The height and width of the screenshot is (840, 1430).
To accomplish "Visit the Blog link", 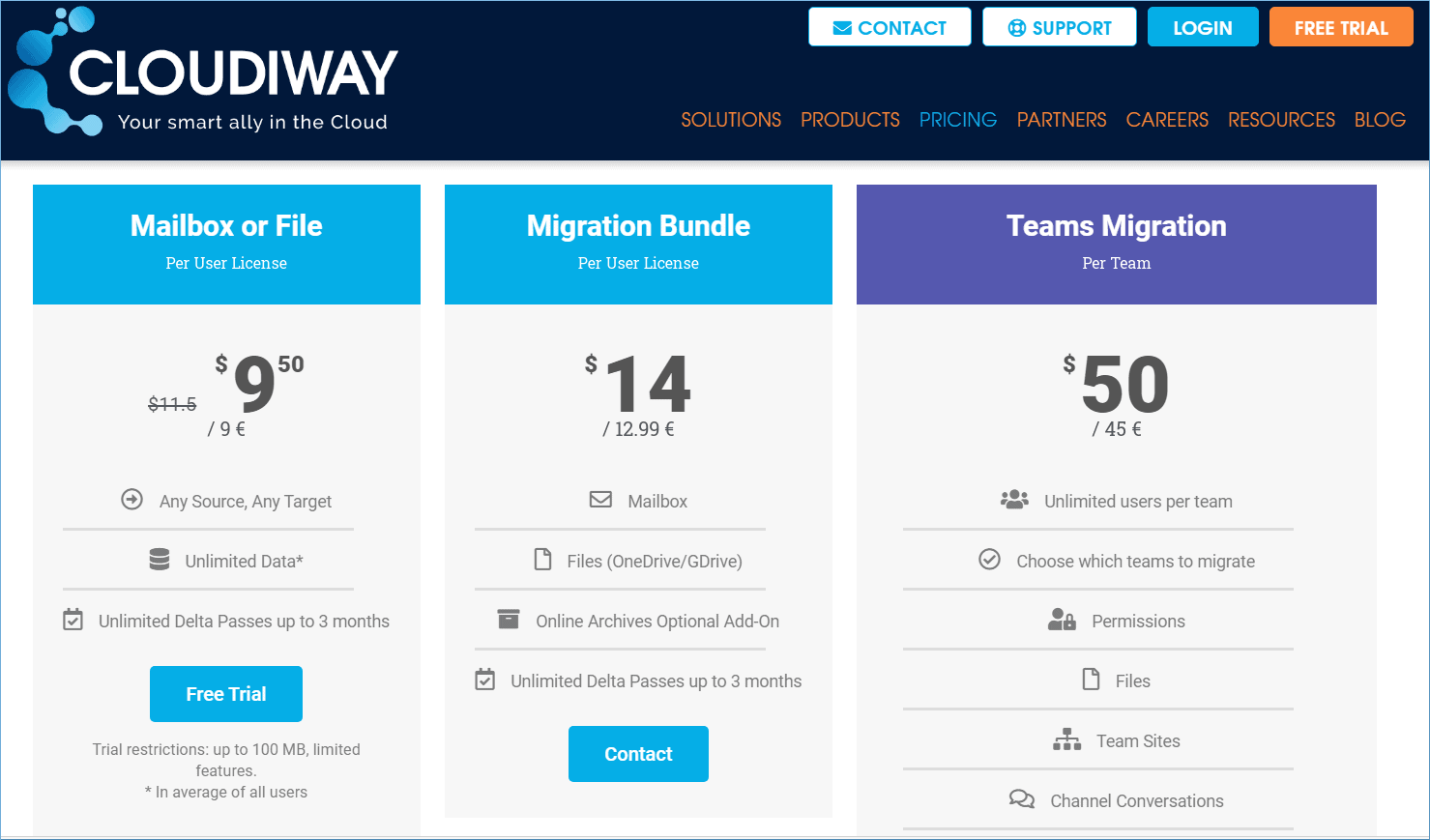I will click(1380, 120).
